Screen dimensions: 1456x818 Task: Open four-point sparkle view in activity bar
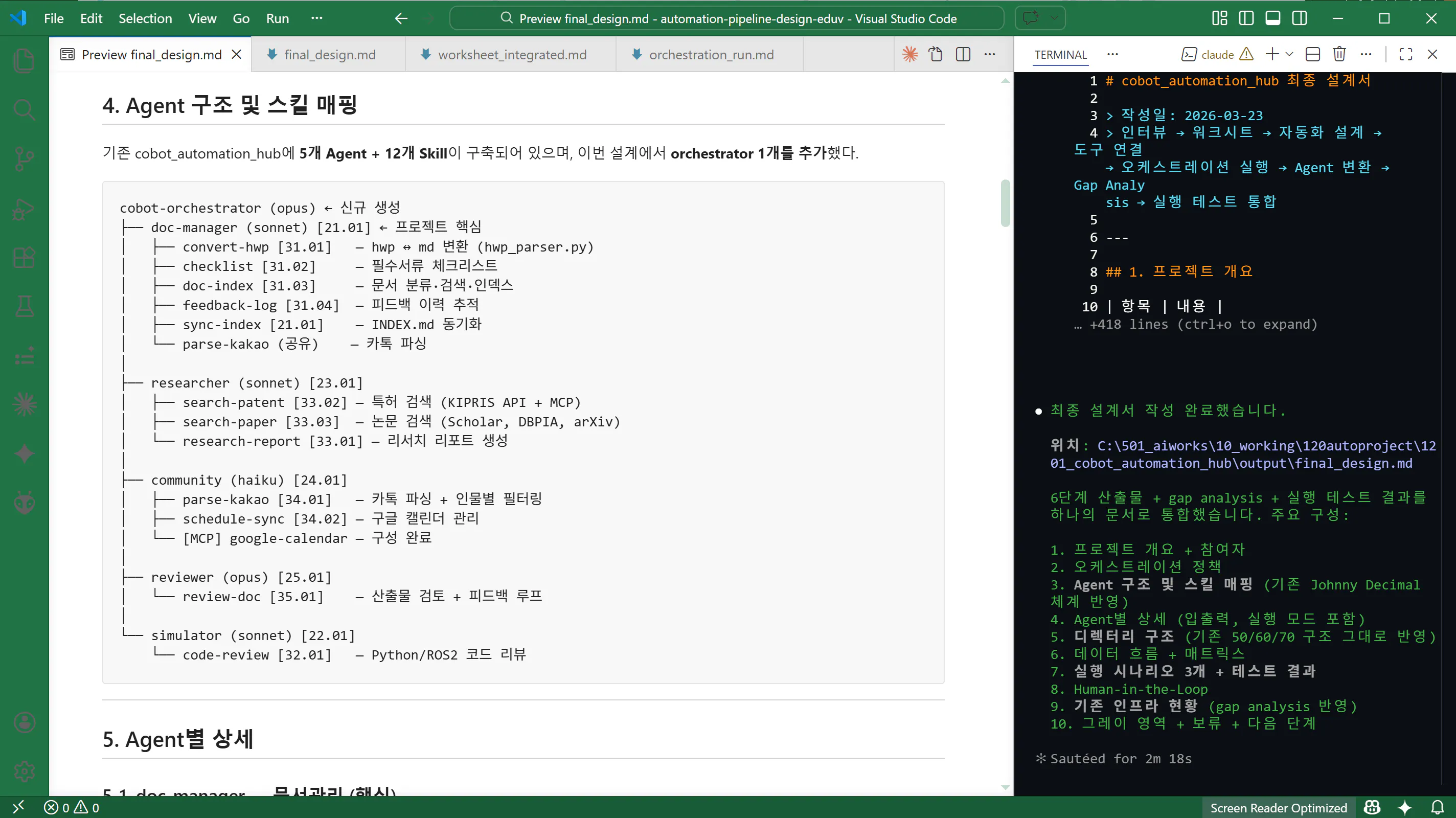pyautogui.click(x=25, y=454)
